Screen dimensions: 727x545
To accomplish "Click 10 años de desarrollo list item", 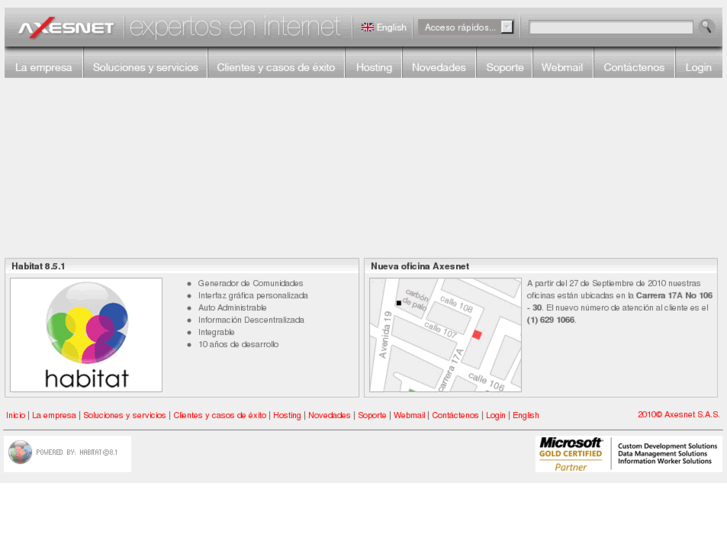I will pos(238,344).
